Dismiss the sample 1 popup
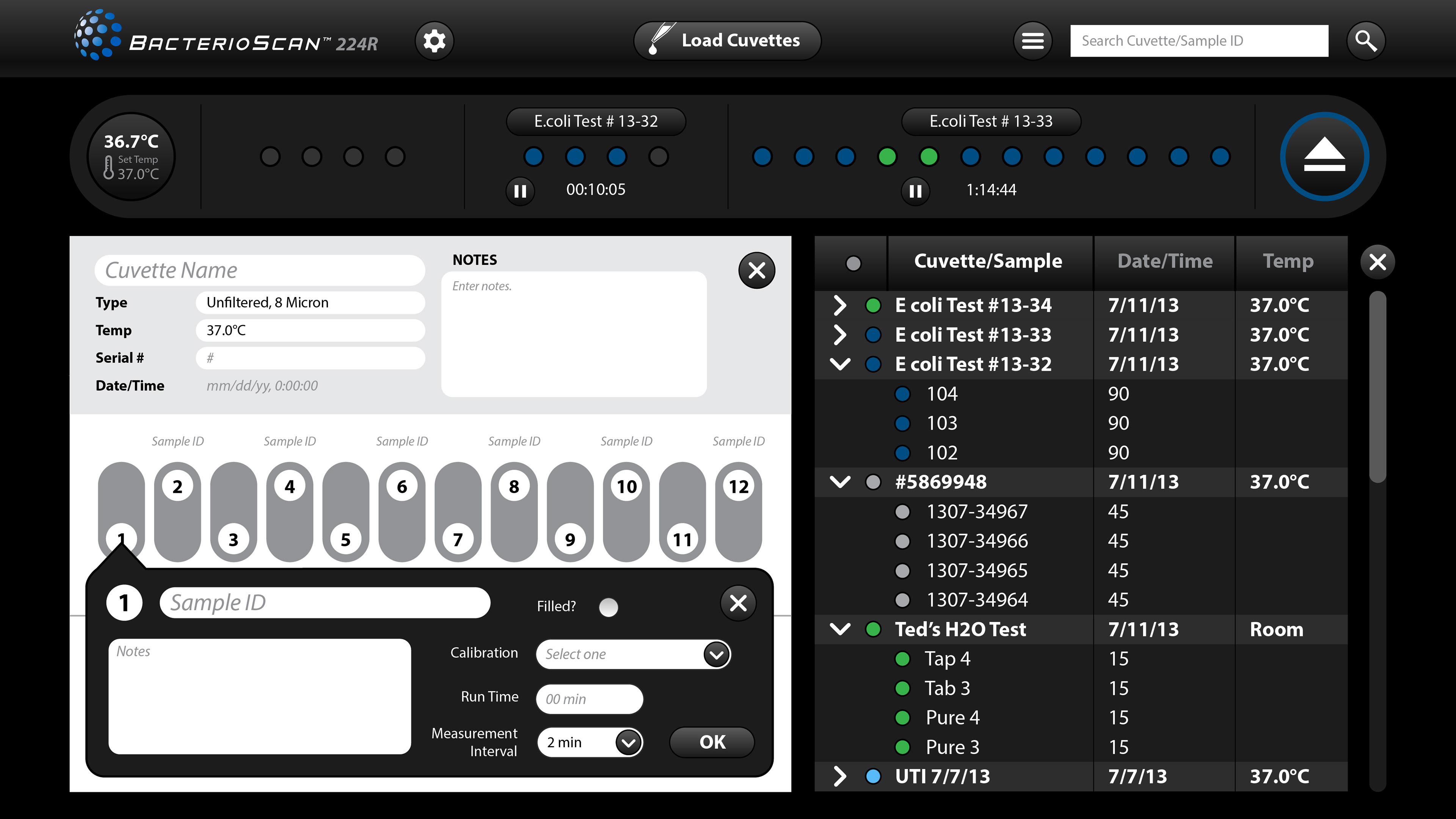 738,603
